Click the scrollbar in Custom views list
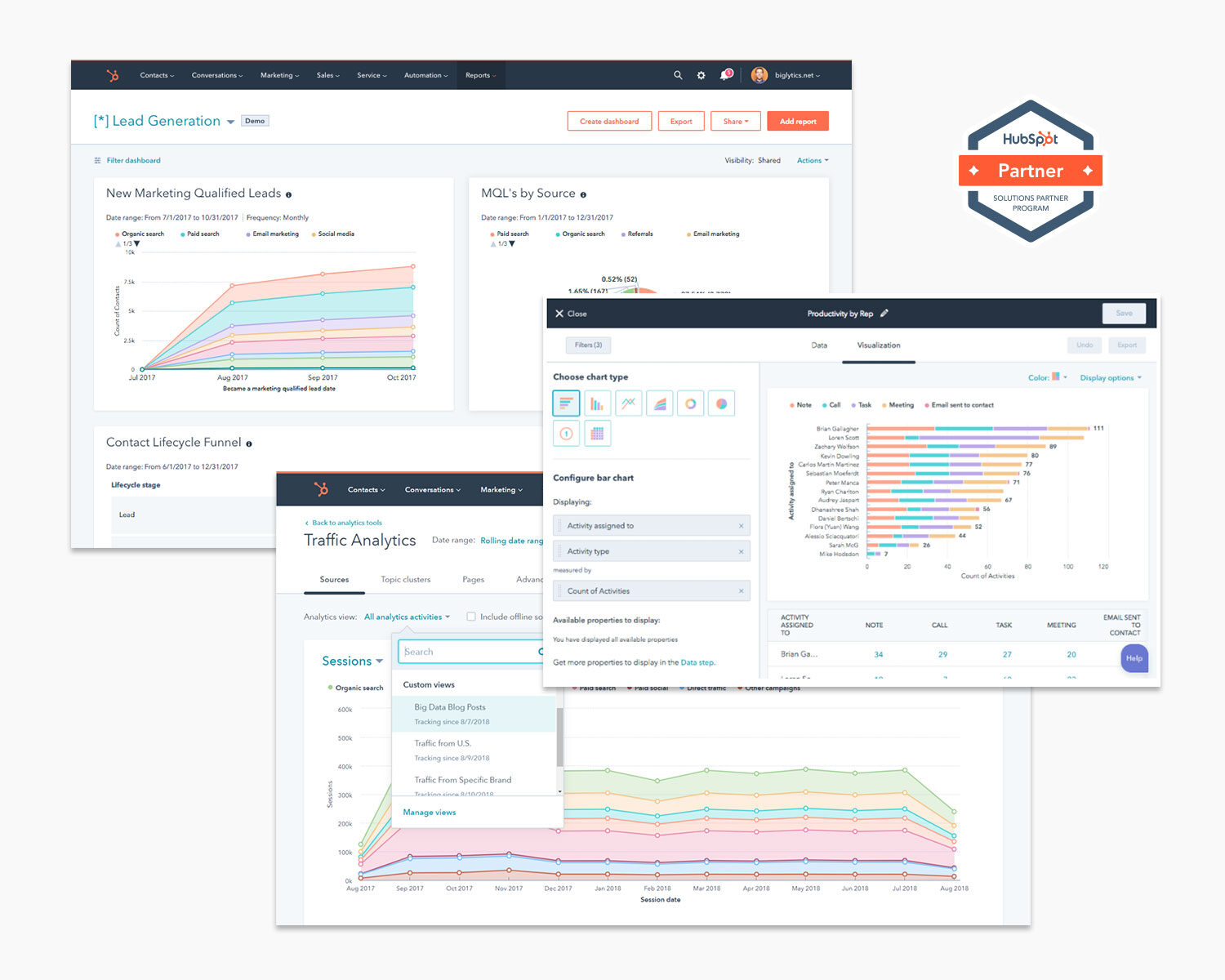The height and width of the screenshot is (980, 1225). (x=559, y=737)
